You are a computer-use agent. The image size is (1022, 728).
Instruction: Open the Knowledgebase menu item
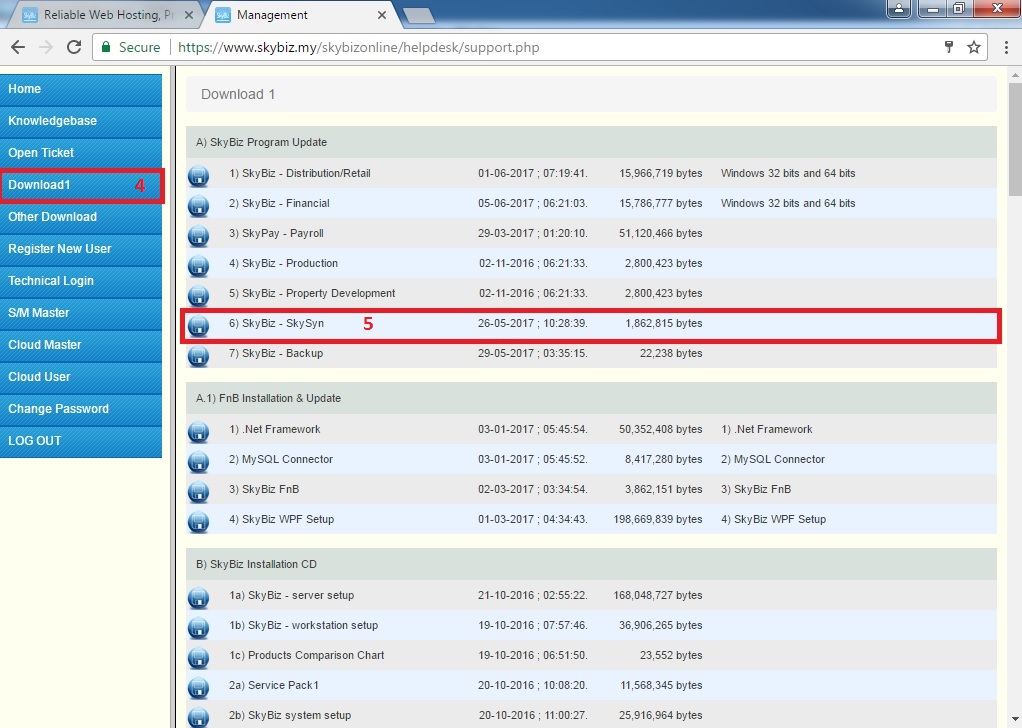tap(80, 121)
